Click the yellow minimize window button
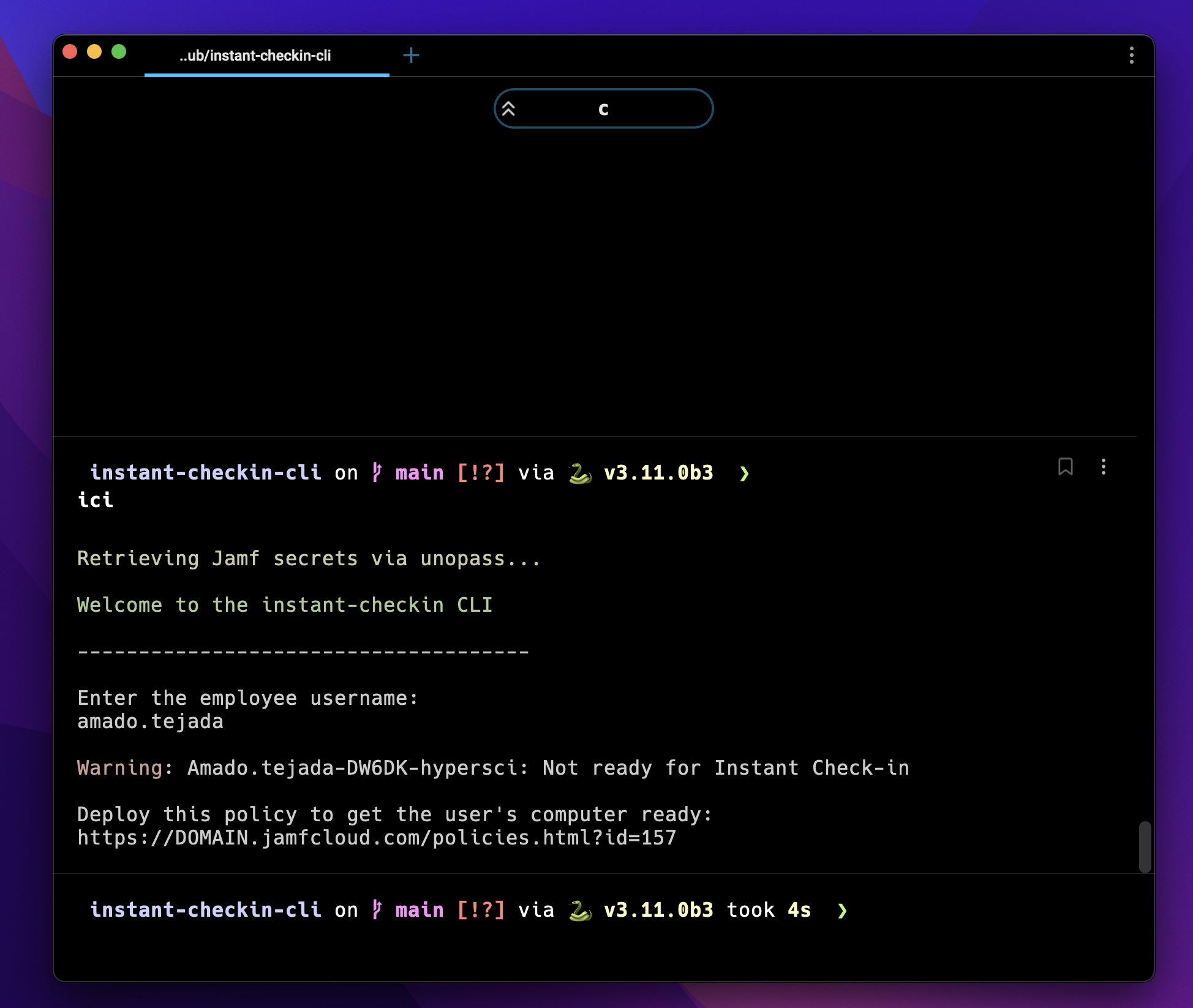Screen dimensions: 1193x1008 (x=94, y=52)
